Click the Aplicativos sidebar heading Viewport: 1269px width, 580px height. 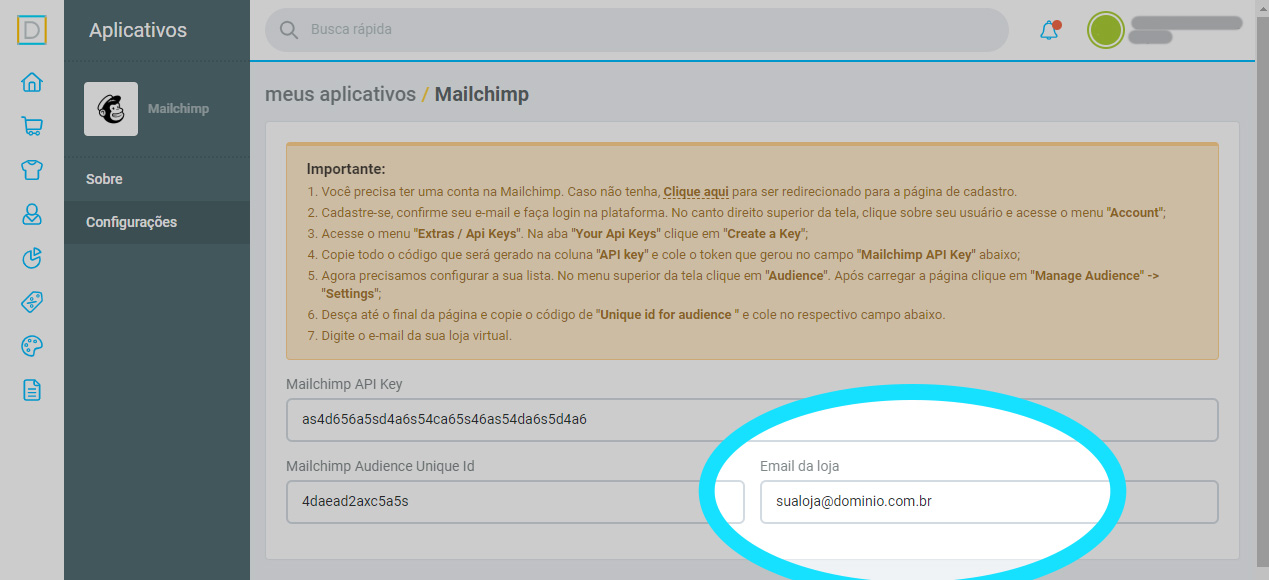point(138,30)
